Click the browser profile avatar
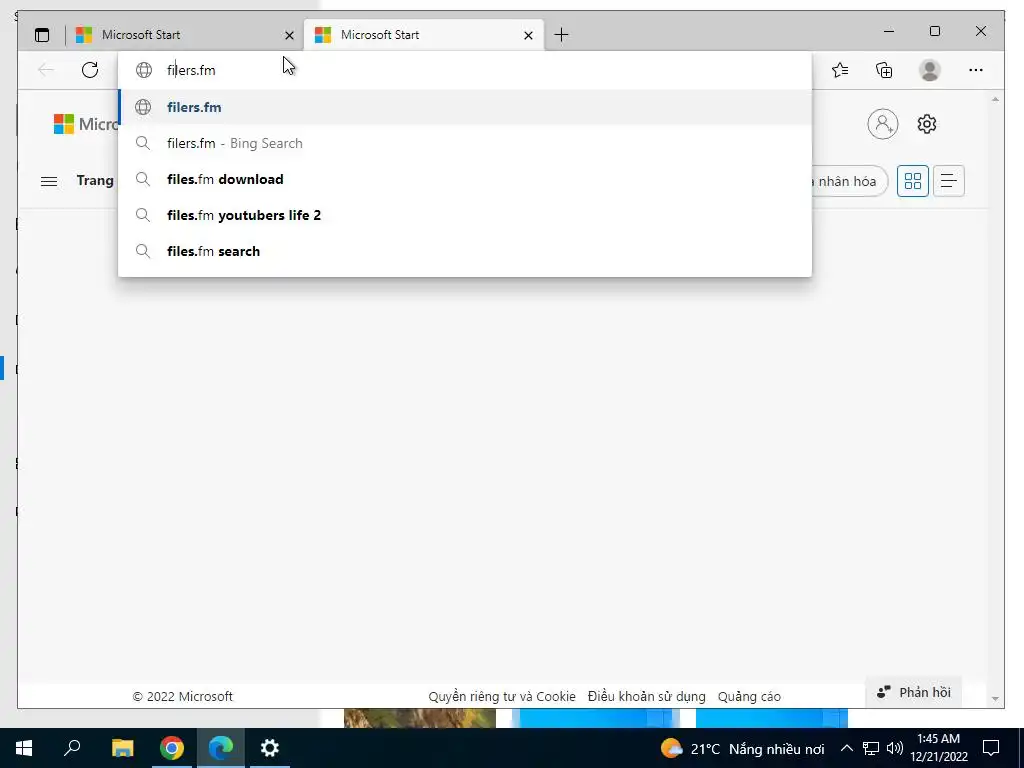This screenshot has height=768, width=1024. tap(929, 70)
